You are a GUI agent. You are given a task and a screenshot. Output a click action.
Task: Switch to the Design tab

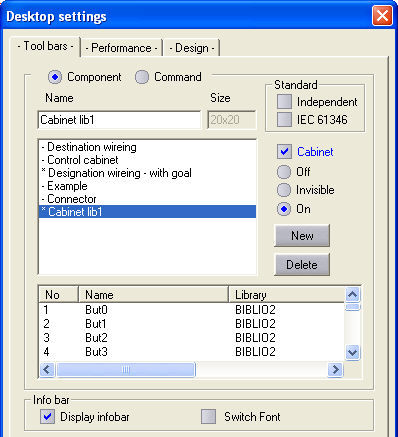(192, 48)
